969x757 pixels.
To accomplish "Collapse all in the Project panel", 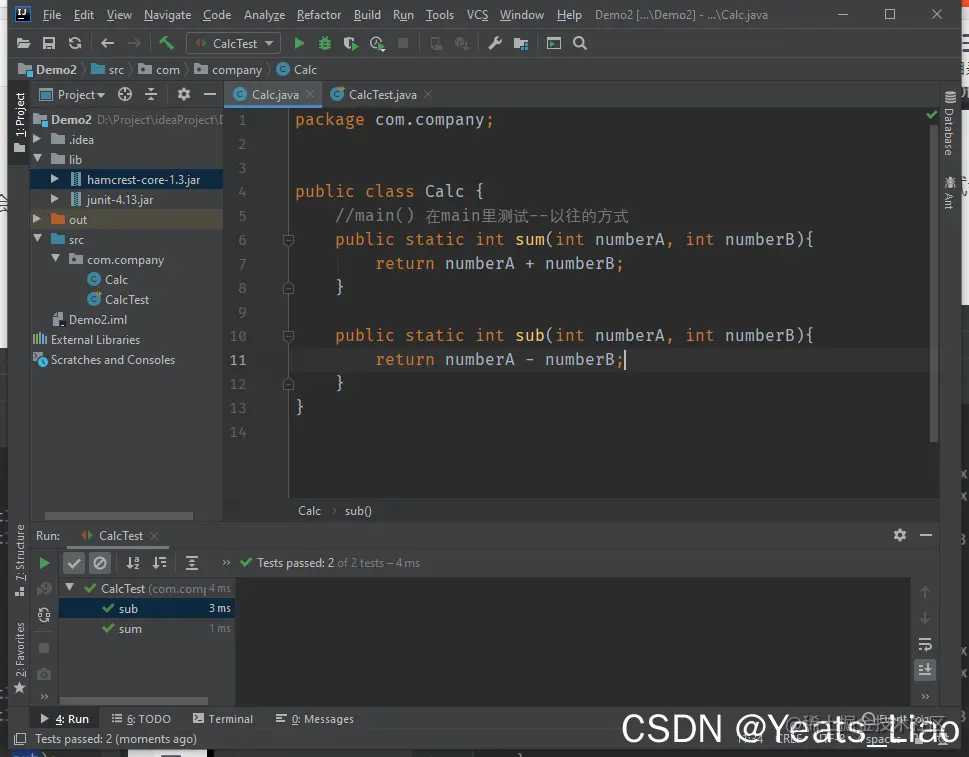I will pos(151,94).
